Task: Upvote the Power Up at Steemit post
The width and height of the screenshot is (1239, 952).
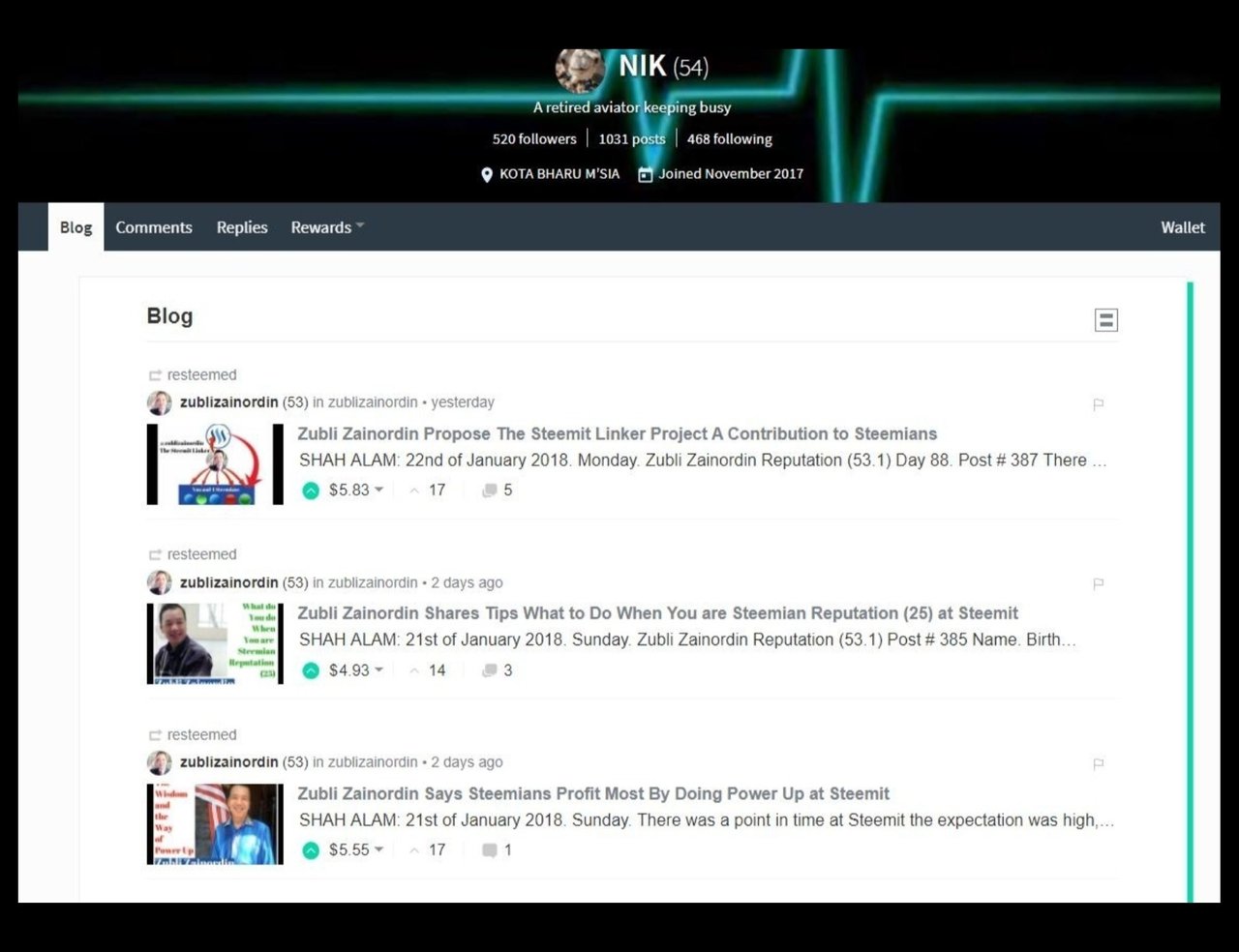Action: click(x=311, y=850)
